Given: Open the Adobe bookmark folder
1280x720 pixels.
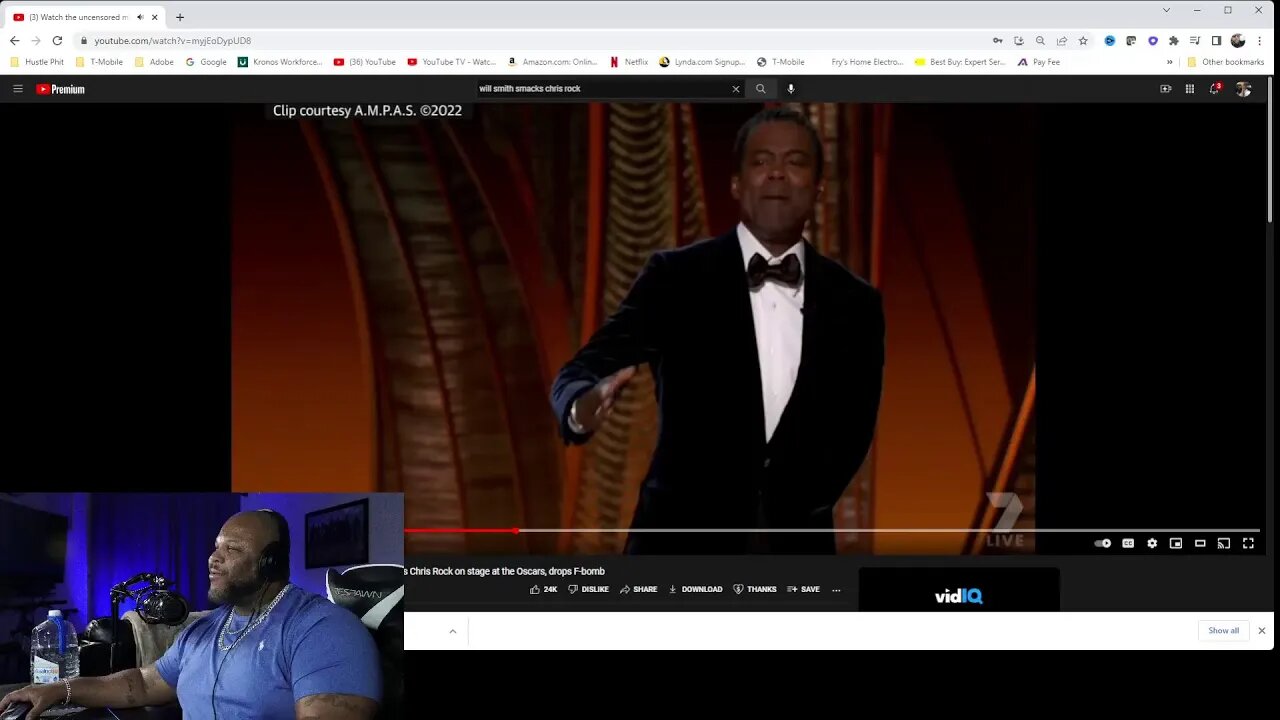Looking at the screenshot, I should coord(154,62).
